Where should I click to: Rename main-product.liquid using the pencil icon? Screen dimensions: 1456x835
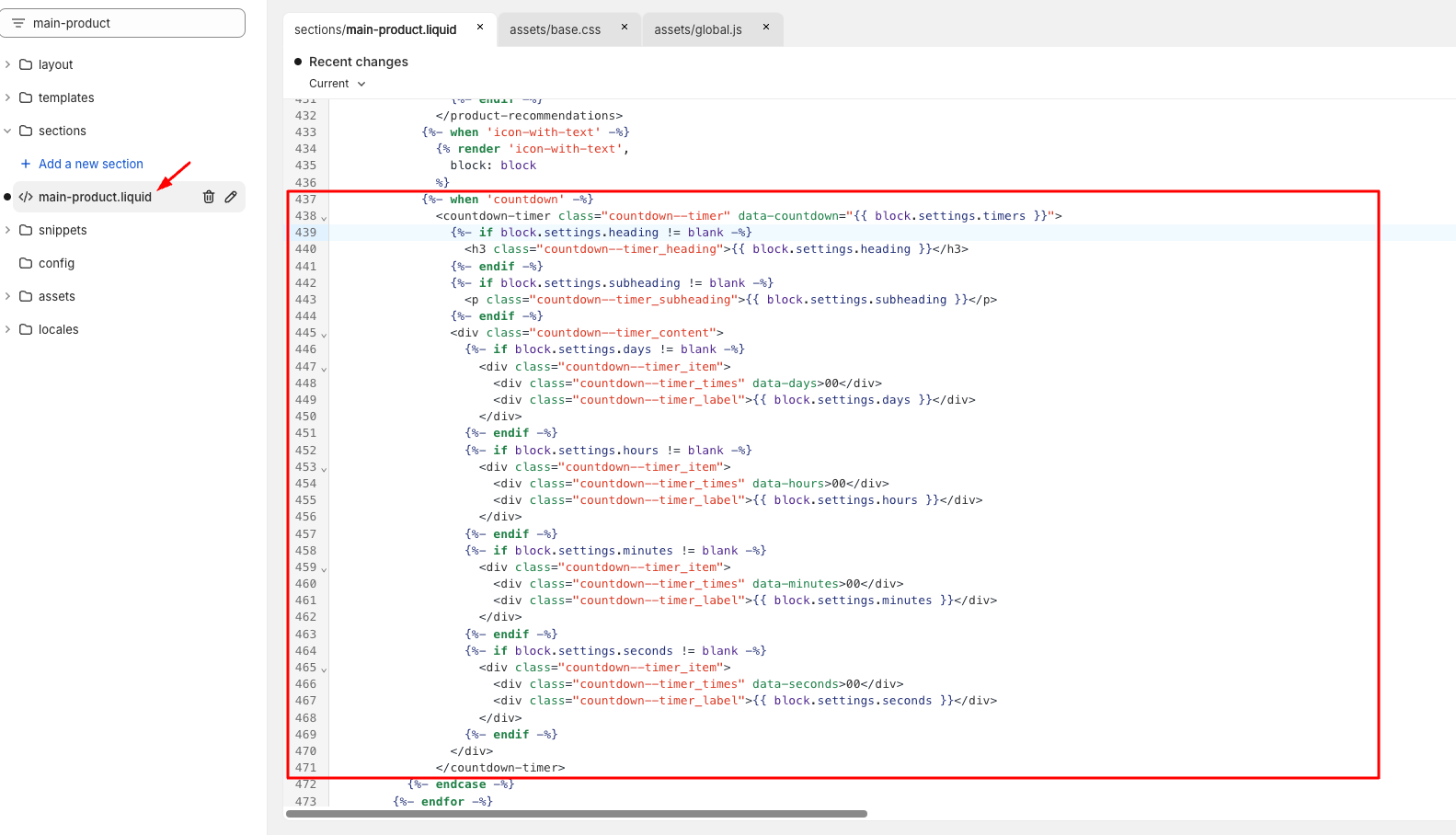point(231,197)
